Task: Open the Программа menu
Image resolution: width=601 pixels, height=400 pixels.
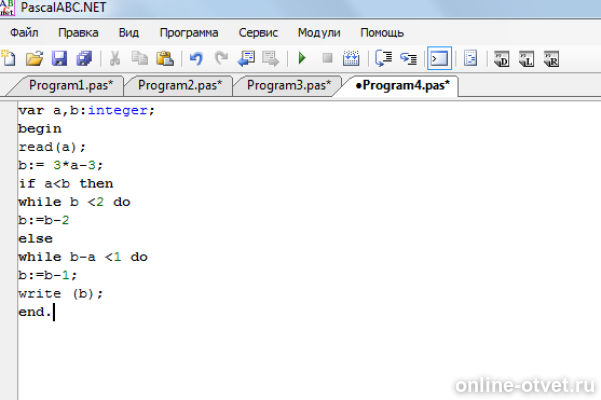Action: 189,33
